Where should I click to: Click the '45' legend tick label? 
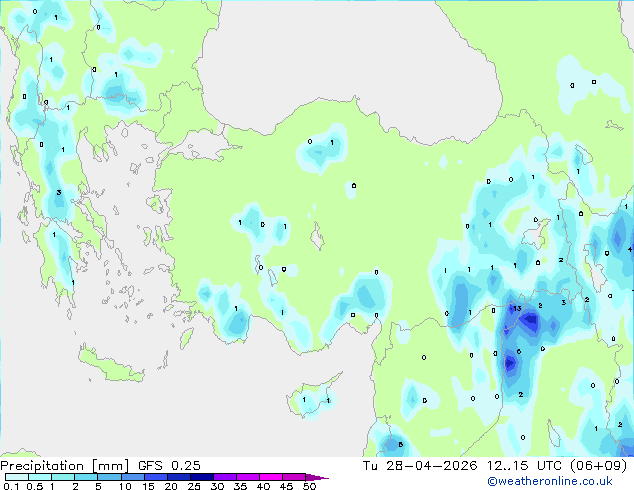[286, 486]
